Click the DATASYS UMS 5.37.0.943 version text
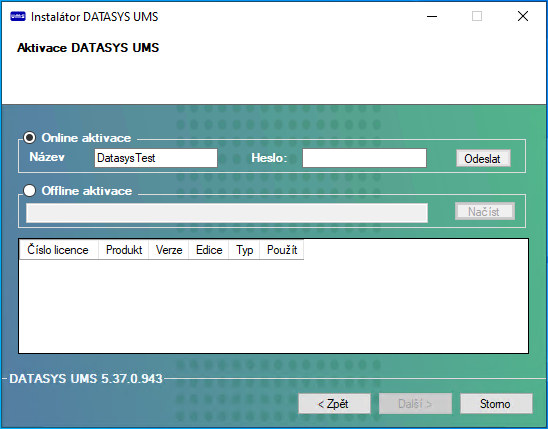Image resolution: width=548 pixels, height=429 pixels. 86,379
